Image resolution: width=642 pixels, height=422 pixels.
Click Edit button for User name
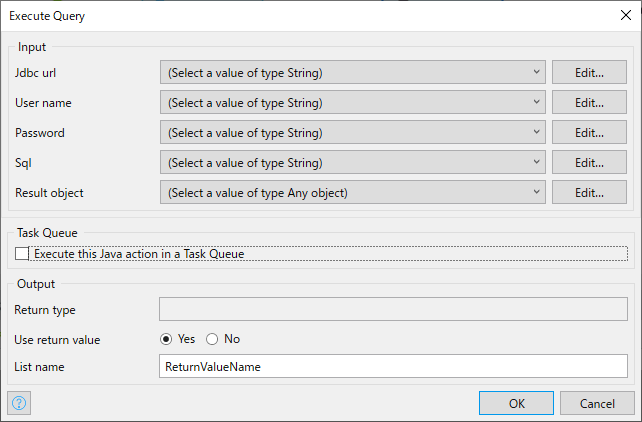tap(590, 103)
